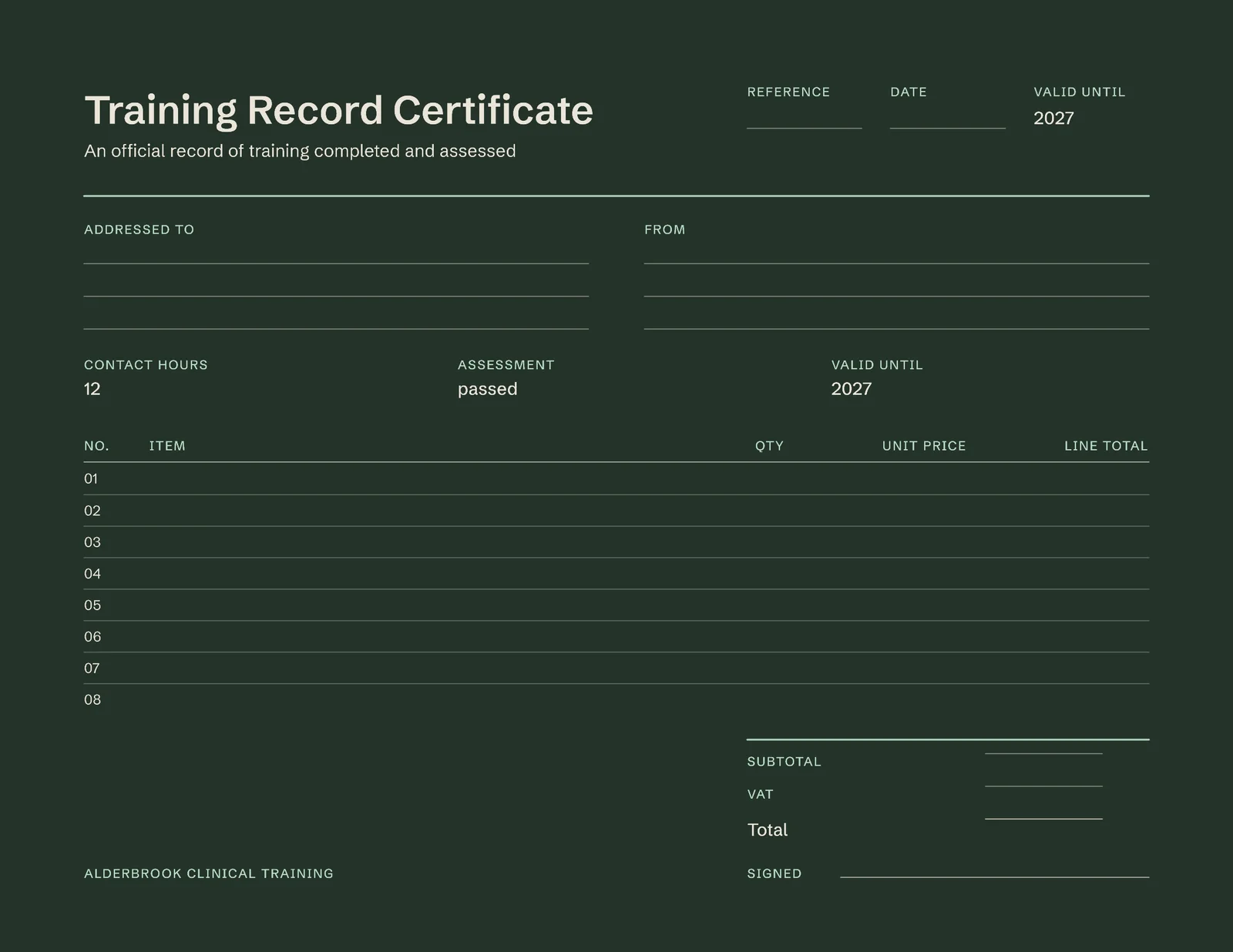Screen dimensions: 1233x952
Task: Click the VAT amount line
Action: [x=1043, y=786]
